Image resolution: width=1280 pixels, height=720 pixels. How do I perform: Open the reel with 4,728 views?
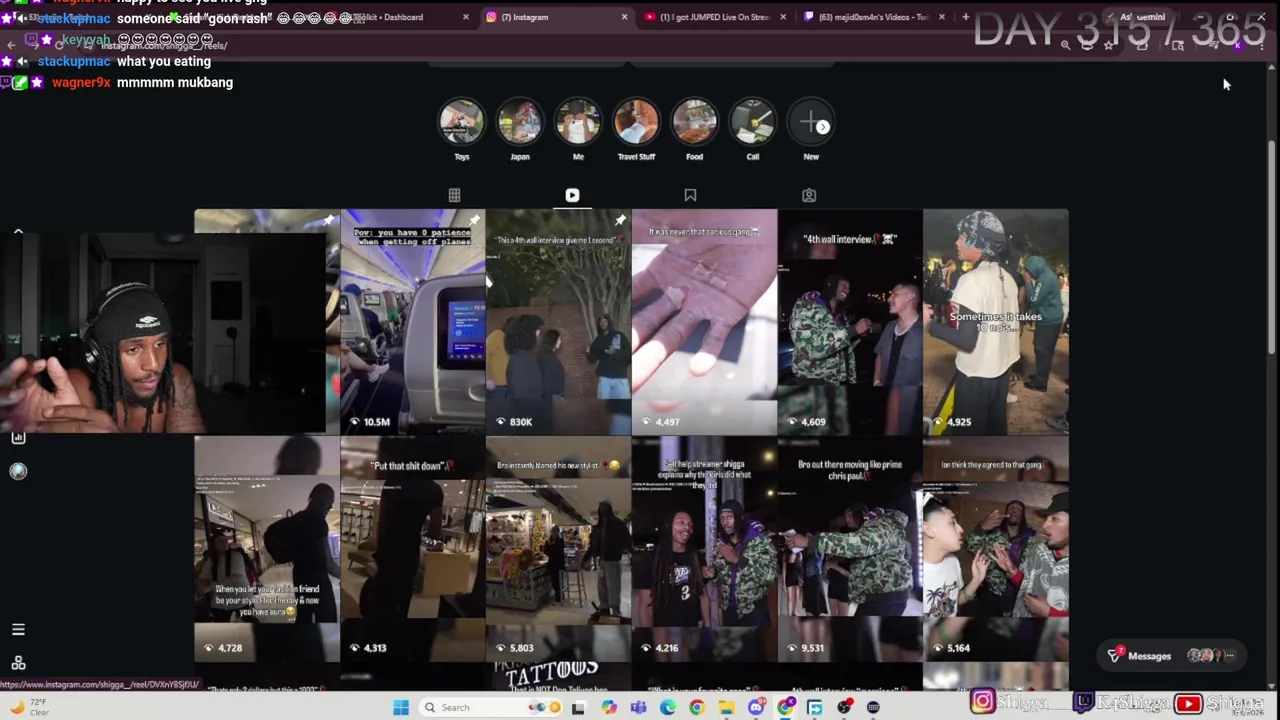point(267,548)
